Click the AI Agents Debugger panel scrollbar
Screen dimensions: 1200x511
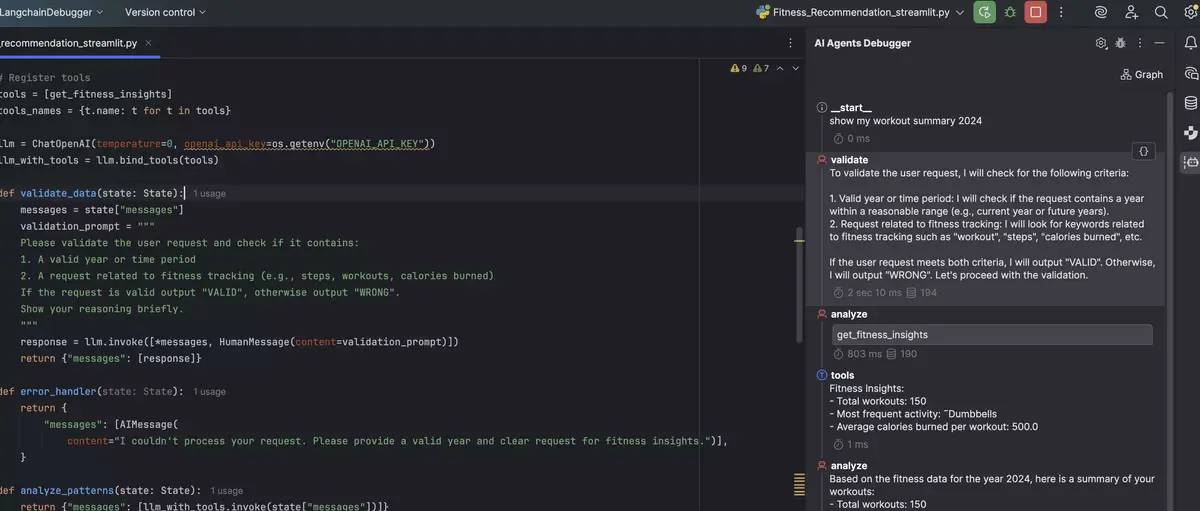click(x=1169, y=300)
